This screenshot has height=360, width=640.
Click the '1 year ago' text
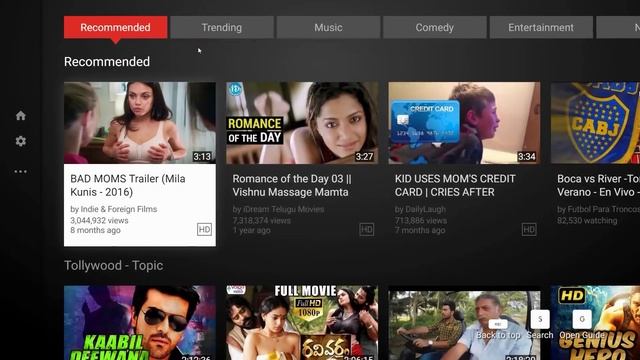pos(251,230)
